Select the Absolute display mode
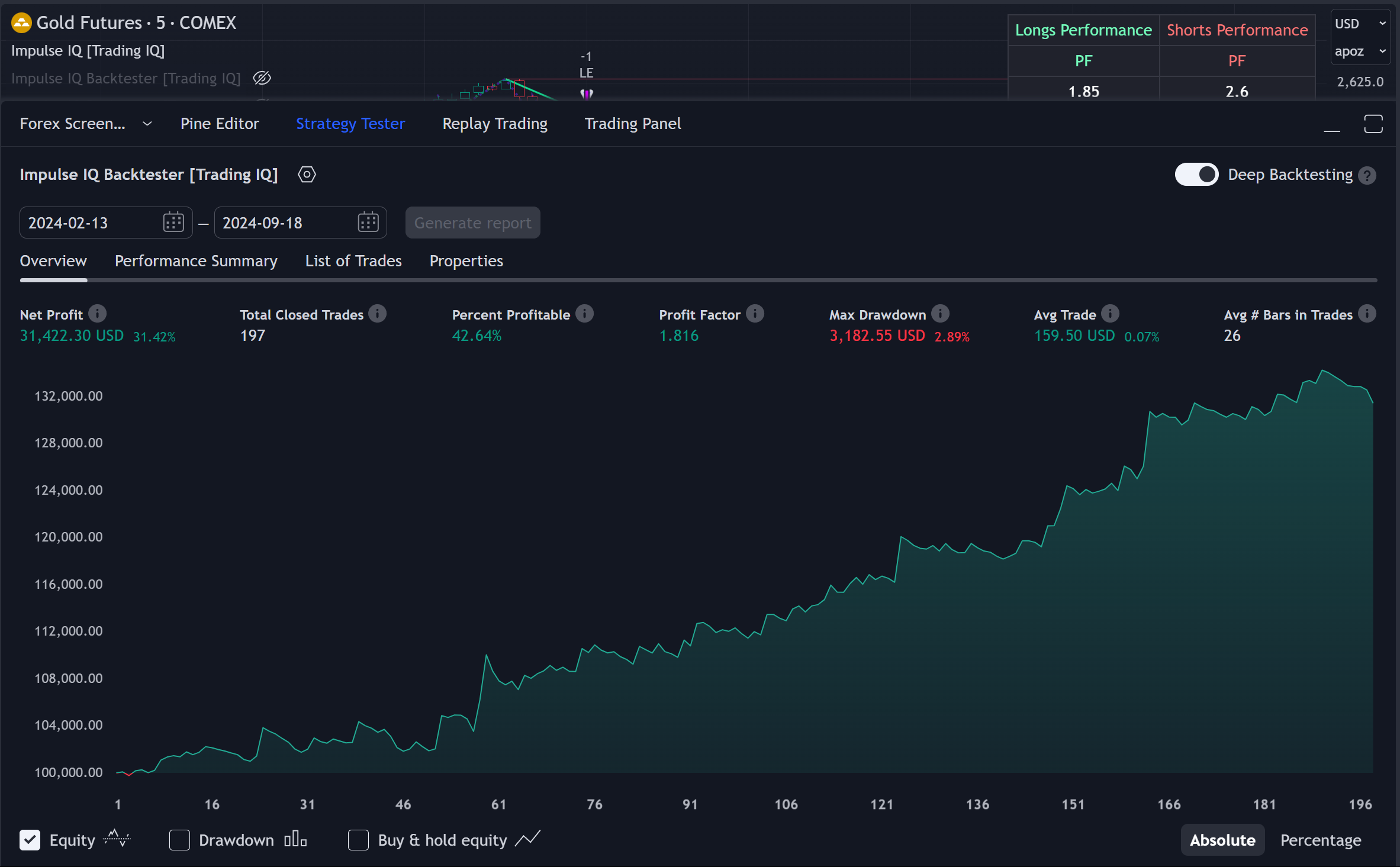The image size is (1400, 867). click(1222, 840)
